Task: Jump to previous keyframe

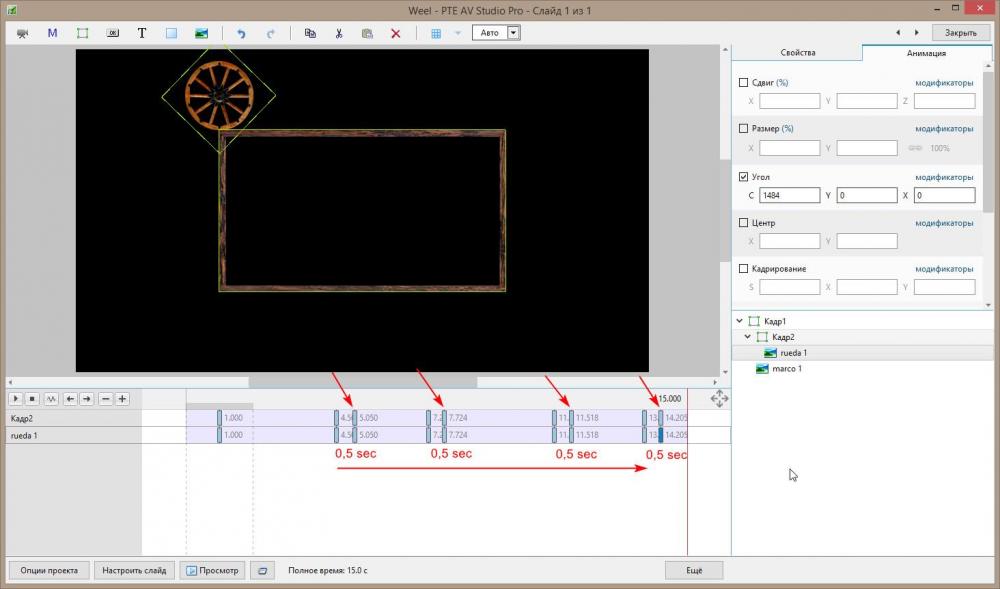Action: point(70,399)
